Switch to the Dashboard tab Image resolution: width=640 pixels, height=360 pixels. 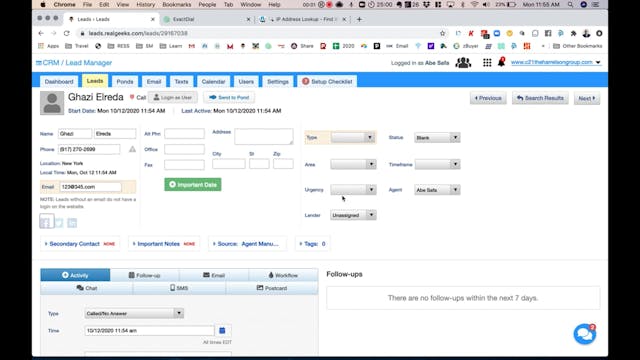pyautogui.click(x=59, y=82)
